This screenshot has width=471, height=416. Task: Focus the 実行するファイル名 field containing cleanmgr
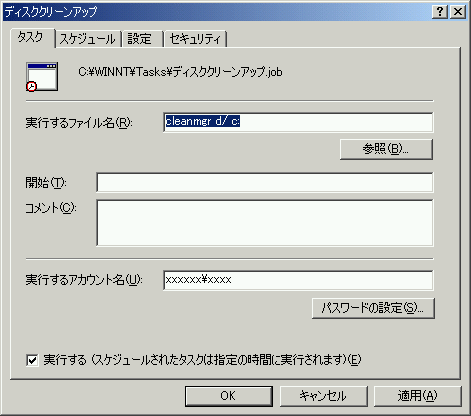[298, 122]
